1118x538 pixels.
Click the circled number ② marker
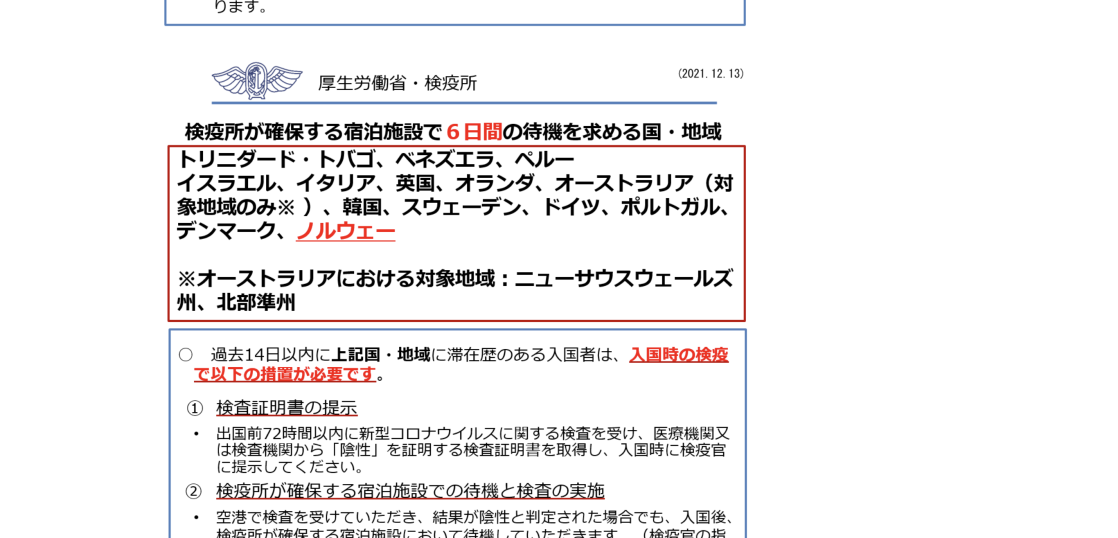coord(194,491)
